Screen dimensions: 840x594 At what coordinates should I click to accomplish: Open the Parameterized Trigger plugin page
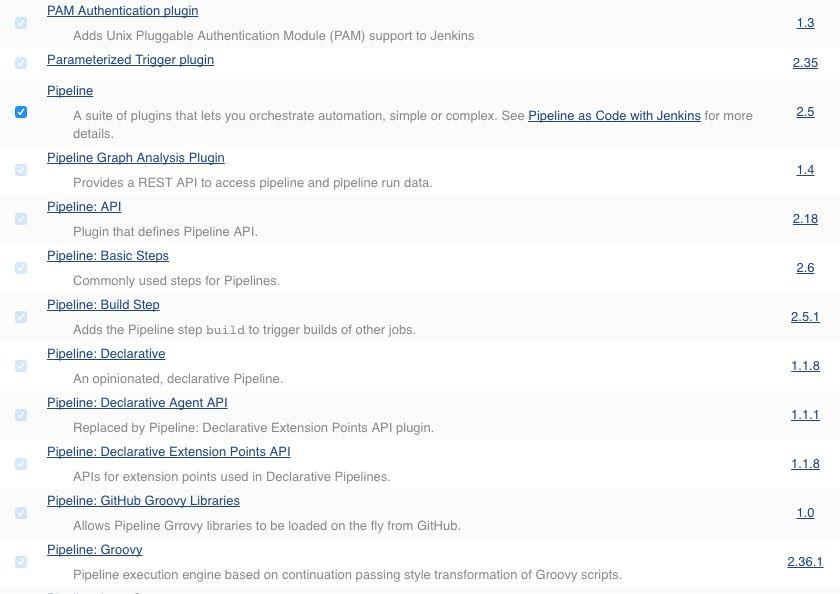click(130, 60)
